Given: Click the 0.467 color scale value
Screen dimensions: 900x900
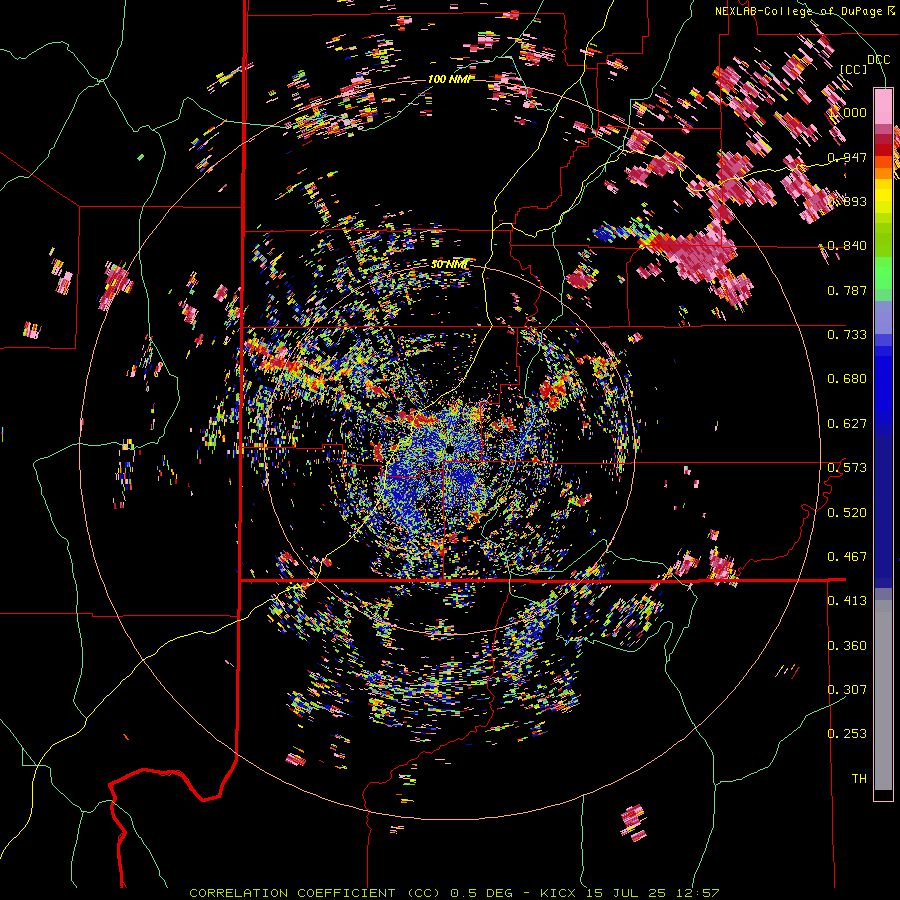Looking at the screenshot, I should 847,557.
